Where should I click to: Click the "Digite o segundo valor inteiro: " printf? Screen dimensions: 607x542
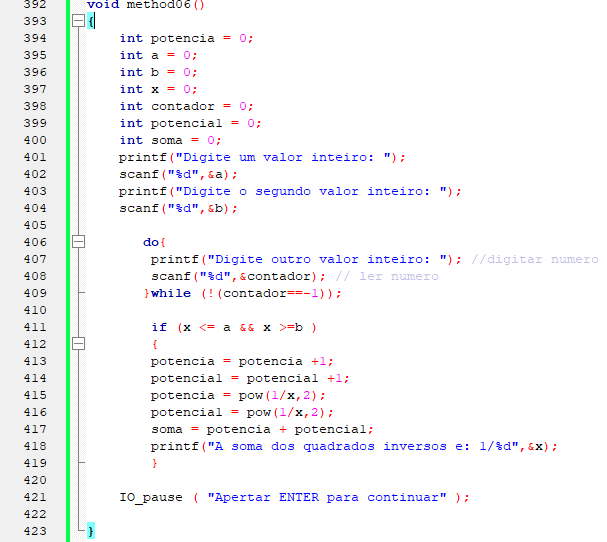coord(290,191)
